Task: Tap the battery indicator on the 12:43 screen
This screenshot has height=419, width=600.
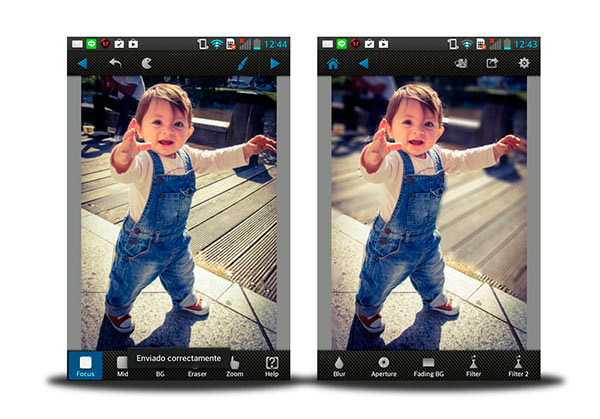Action: [507, 44]
